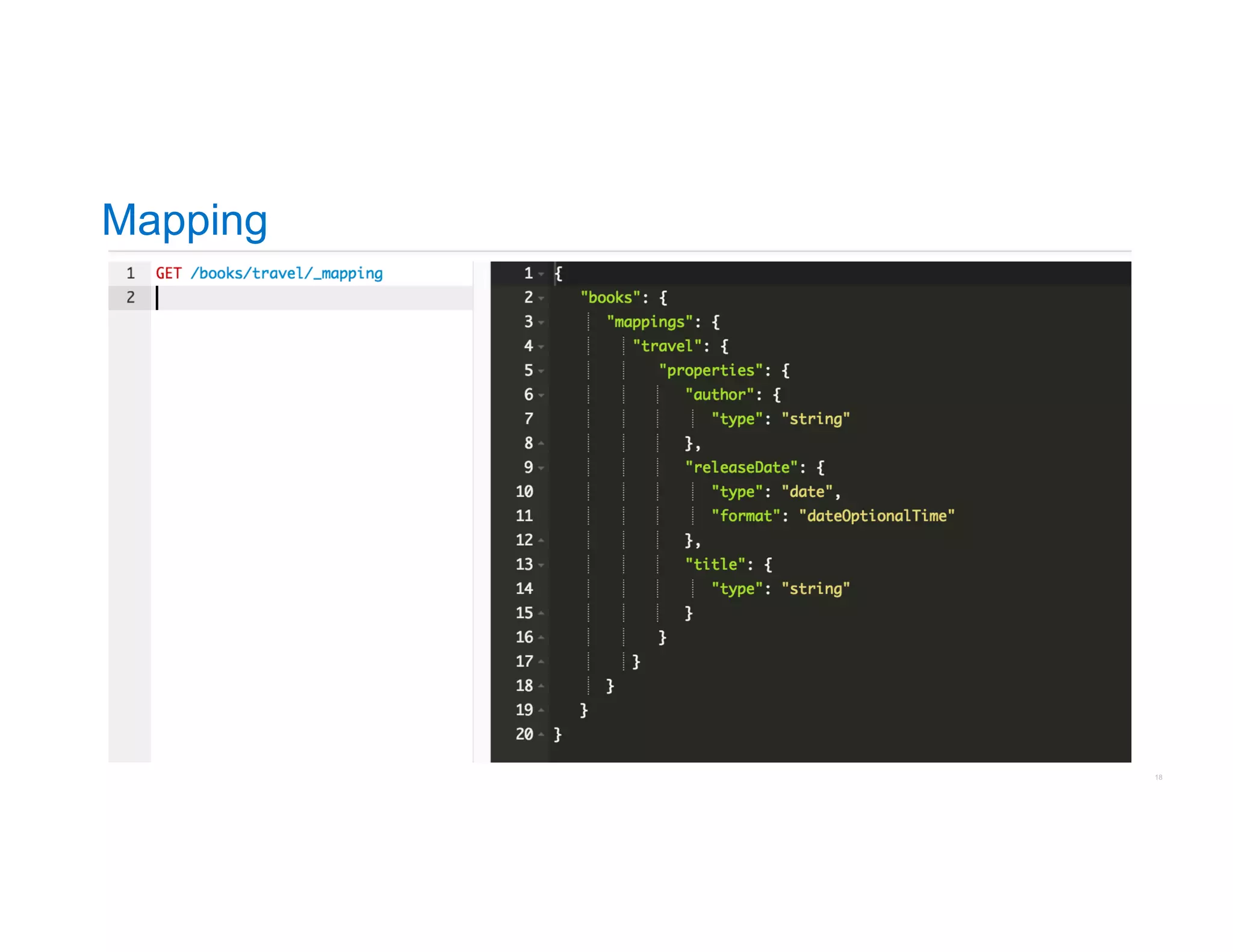Click the GET method keyword
1233x952 pixels.
168,274
